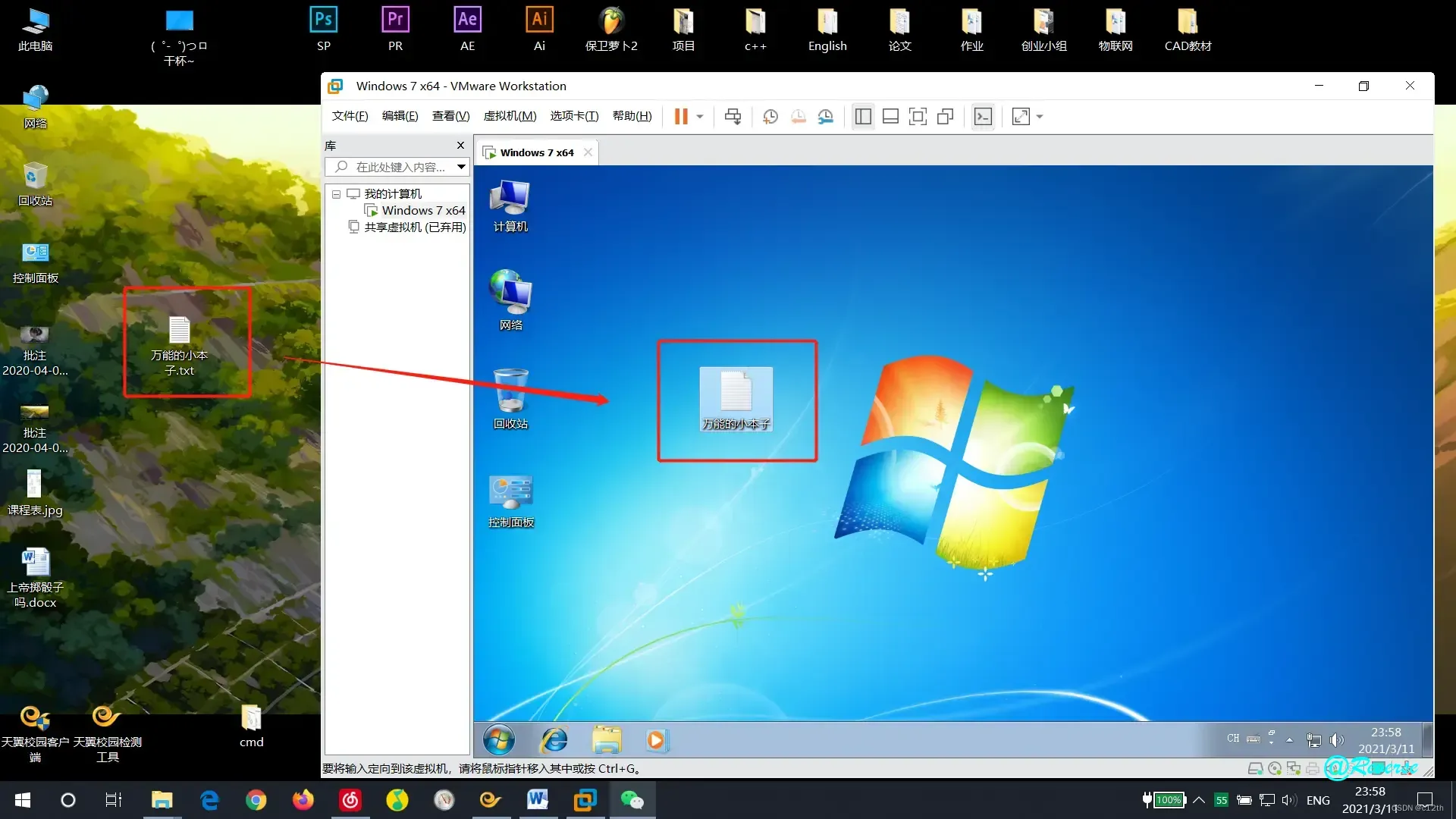Show hidden guest tray icons arrow
Image resolution: width=1456 pixels, height=819 pixels.
pyautogui.click(x=1289, y=739)
